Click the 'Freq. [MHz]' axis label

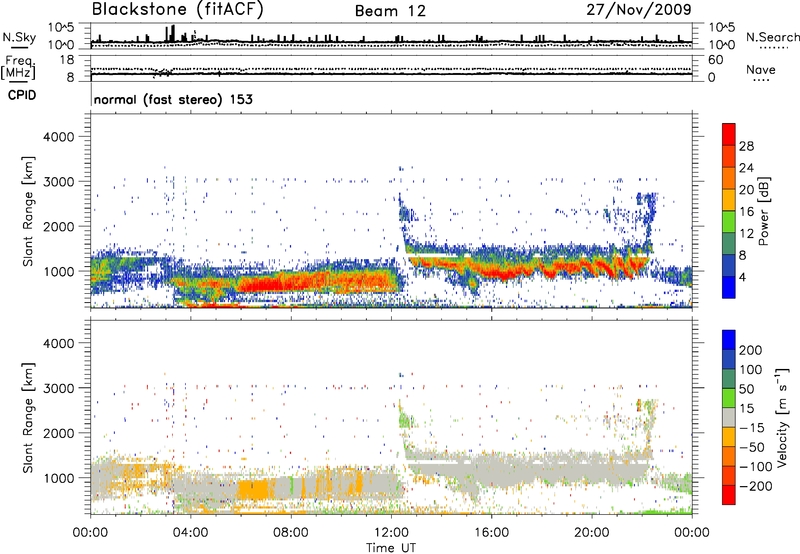pos(19,69)
